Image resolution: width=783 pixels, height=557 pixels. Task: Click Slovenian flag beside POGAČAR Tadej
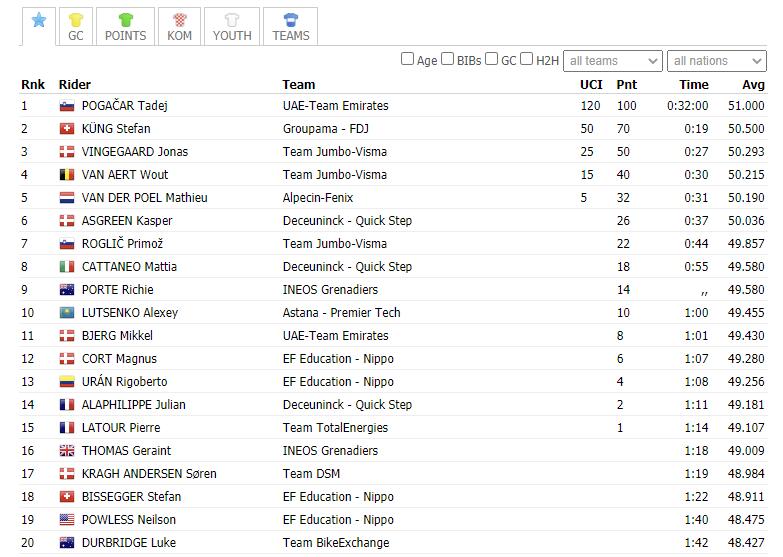point(67,106)
